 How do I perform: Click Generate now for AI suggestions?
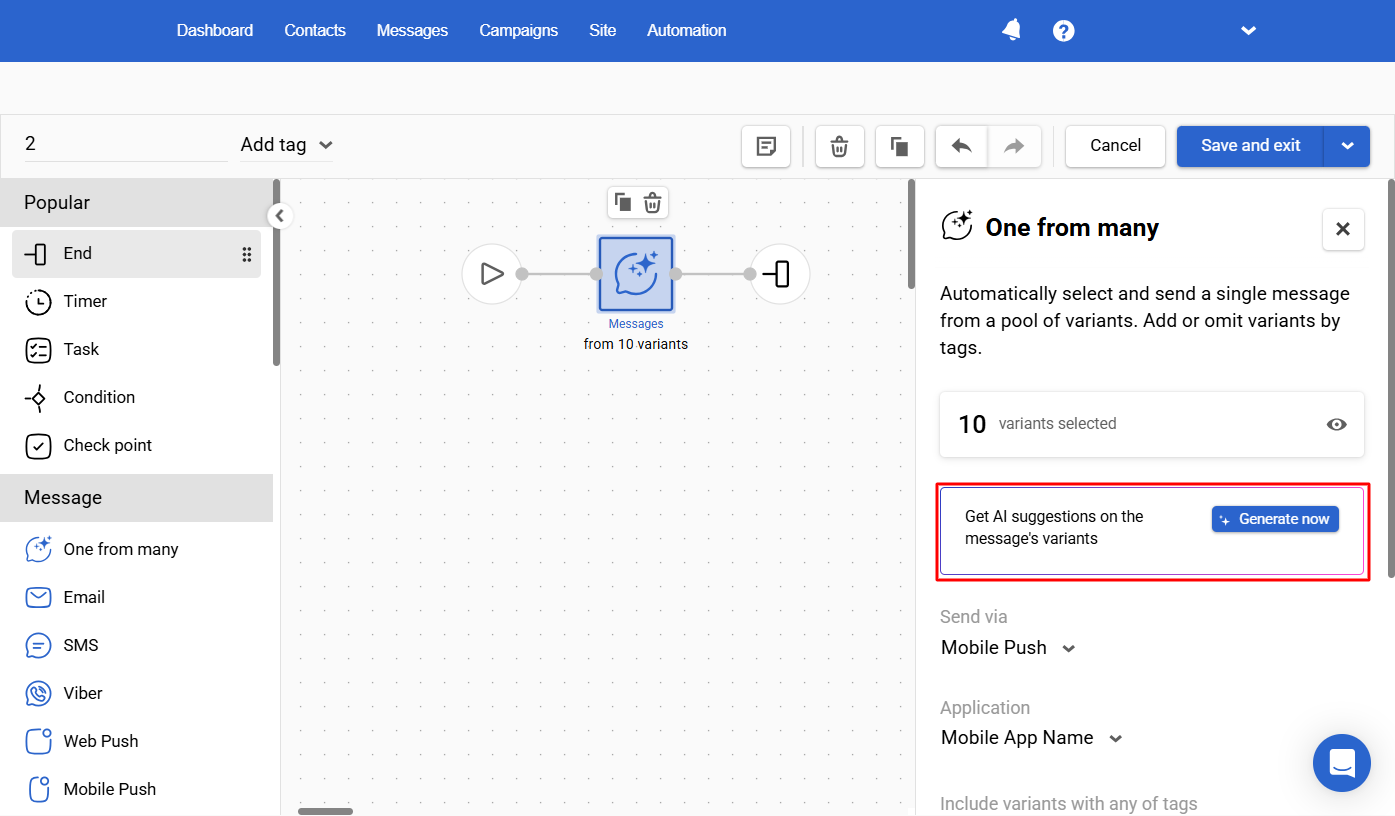point(1275,519)
